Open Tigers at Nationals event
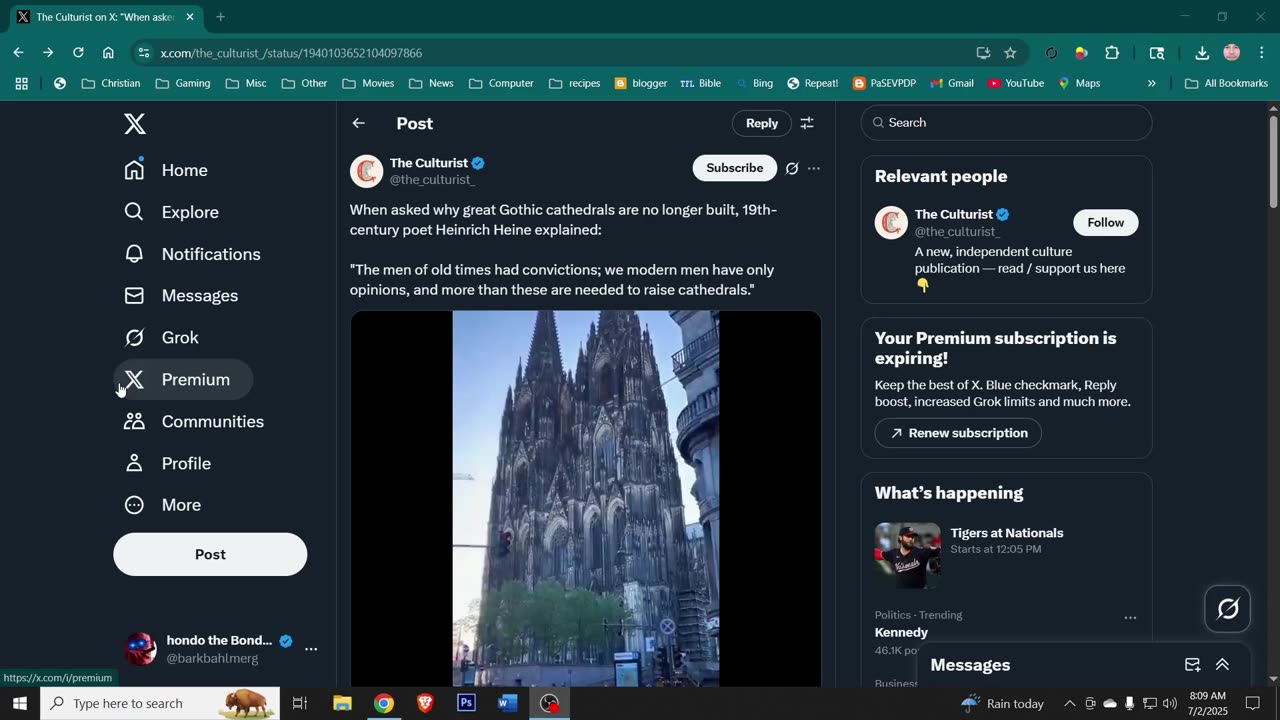The height and width of the screenshot is (720, 1280). (x=1006, y=555)
